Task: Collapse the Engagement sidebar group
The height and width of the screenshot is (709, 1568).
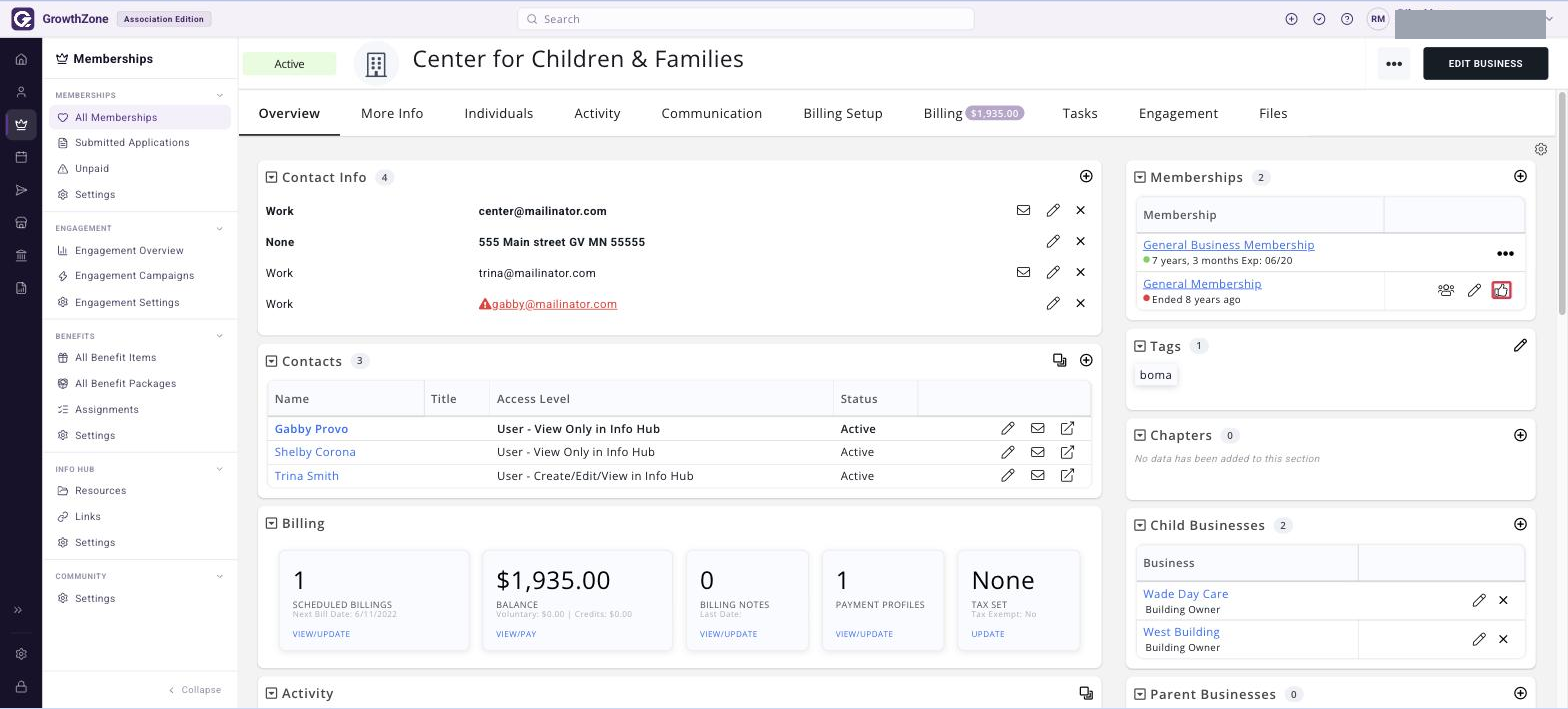Action: (x=220, y=229)
